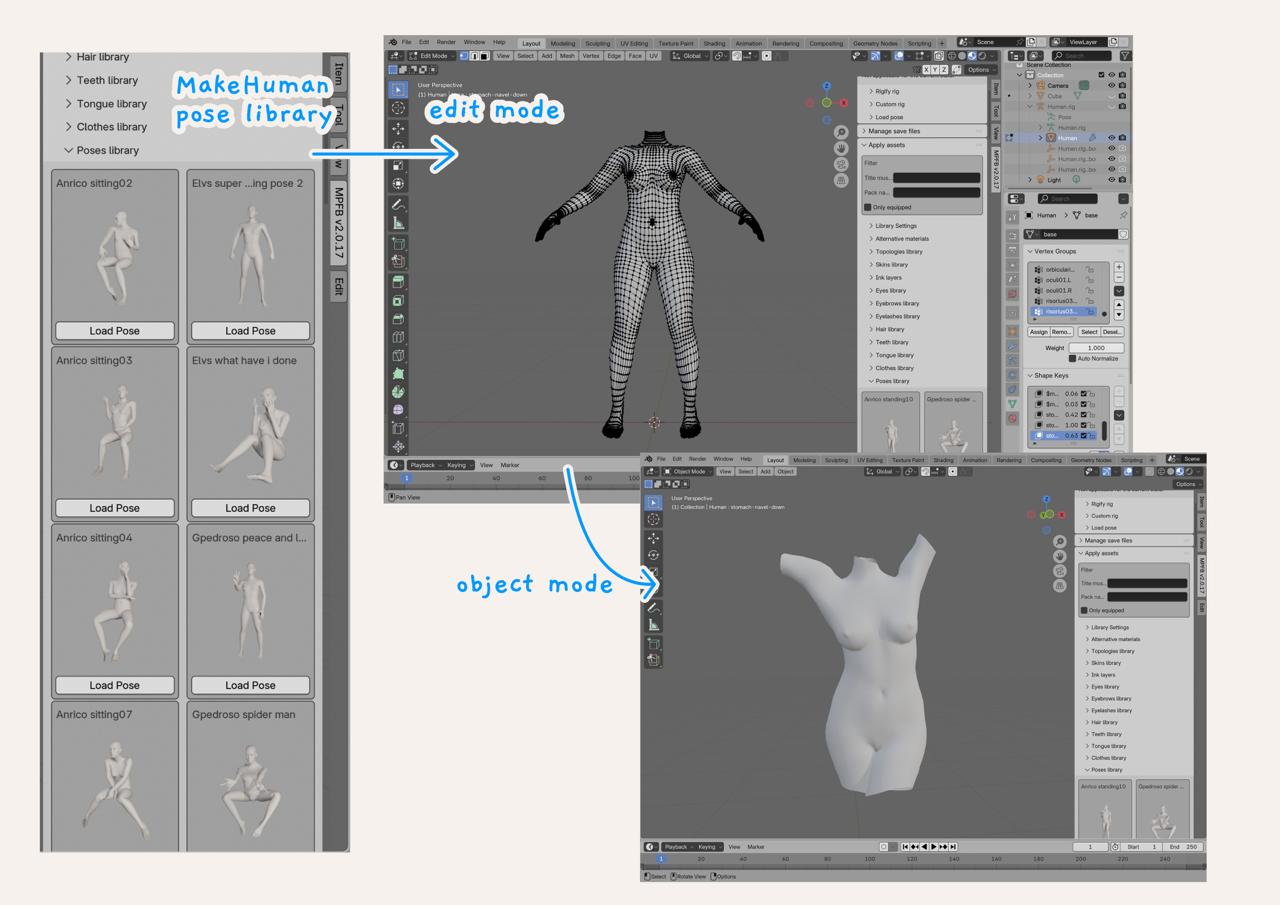The image size is (1280, 905).
Task: Load the Anrico sitting02 pose
Action: tap(115, 331)
